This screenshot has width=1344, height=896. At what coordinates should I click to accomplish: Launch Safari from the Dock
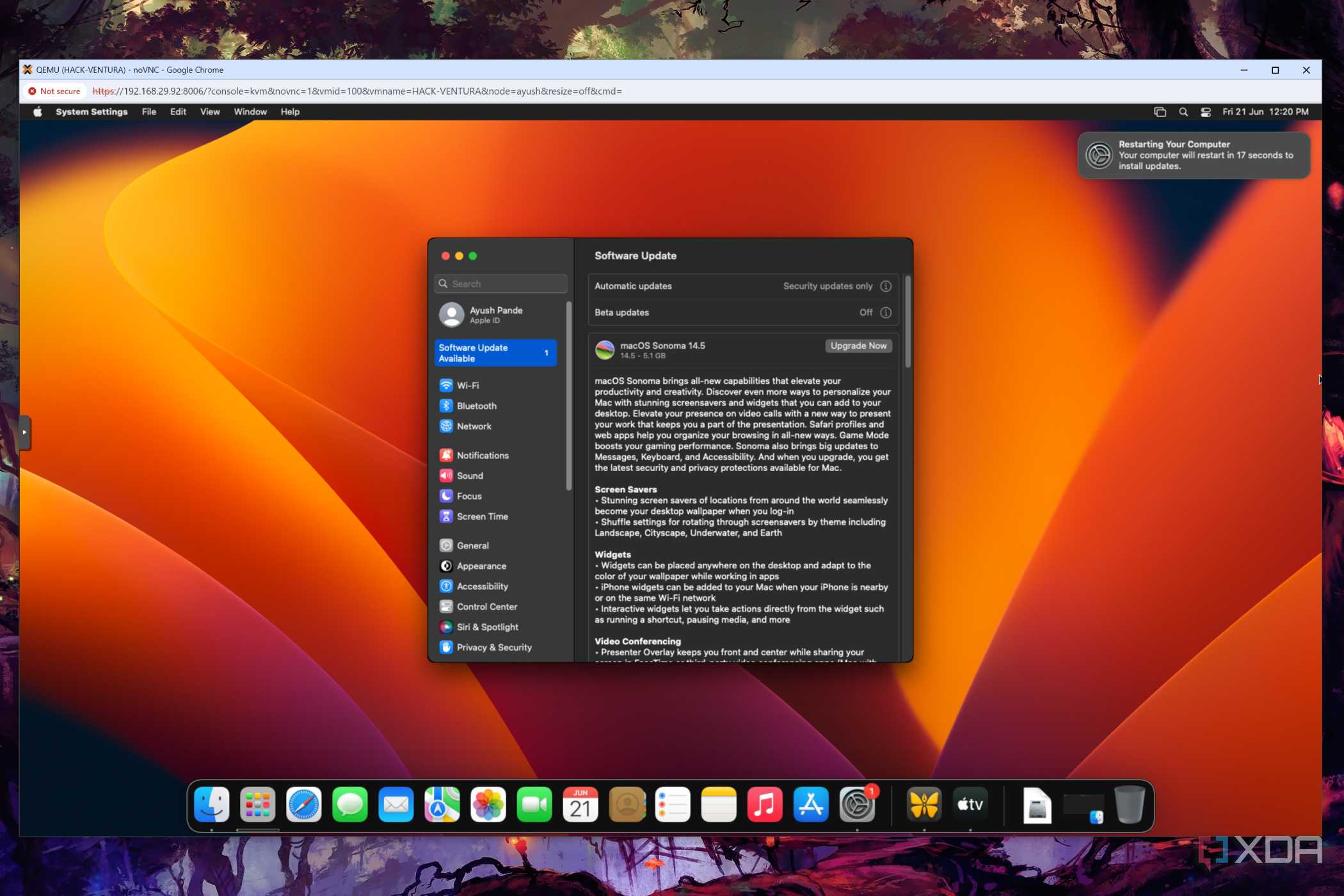(303, 804)
